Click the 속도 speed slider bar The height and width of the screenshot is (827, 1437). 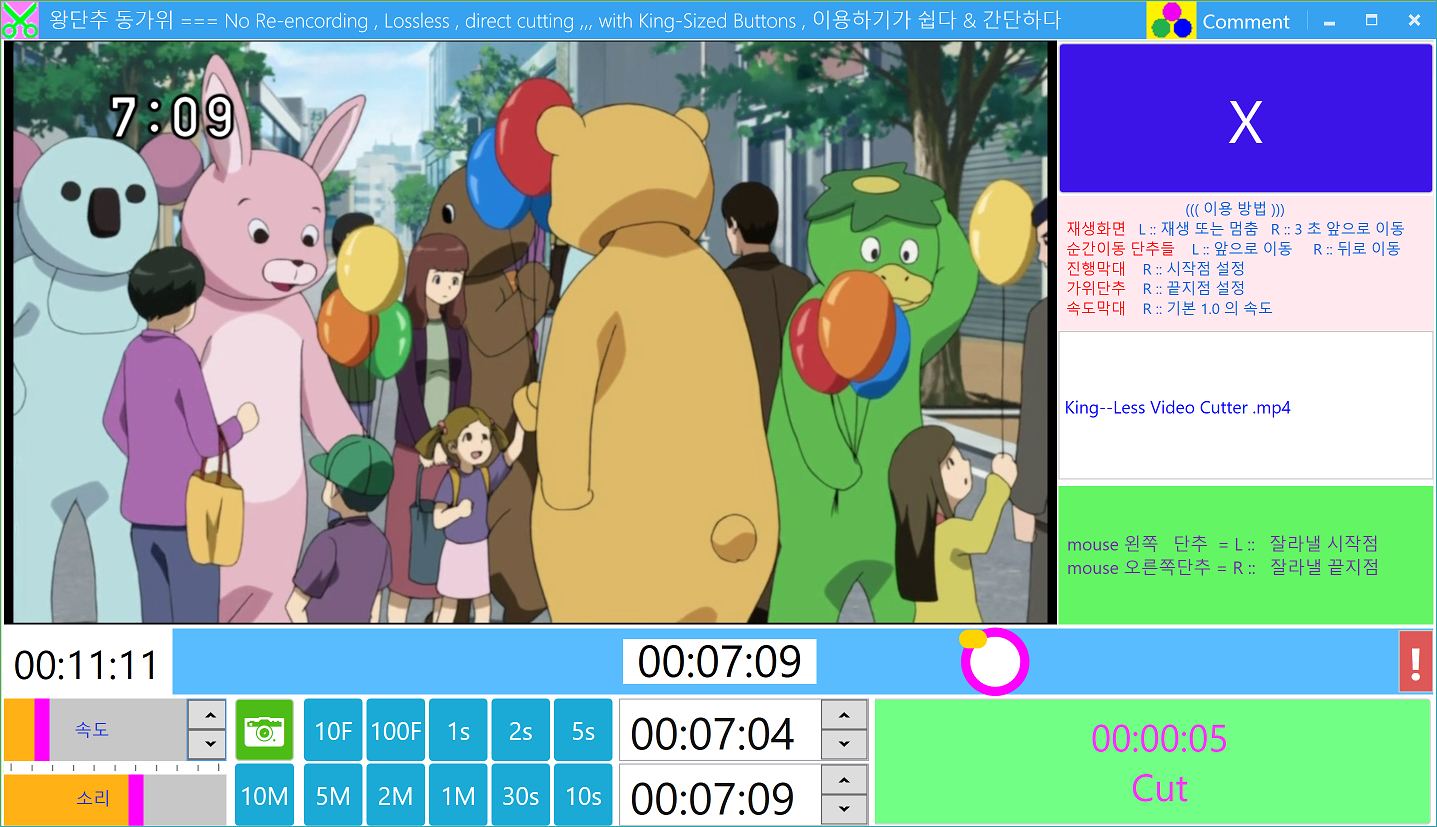pos(95,730)
